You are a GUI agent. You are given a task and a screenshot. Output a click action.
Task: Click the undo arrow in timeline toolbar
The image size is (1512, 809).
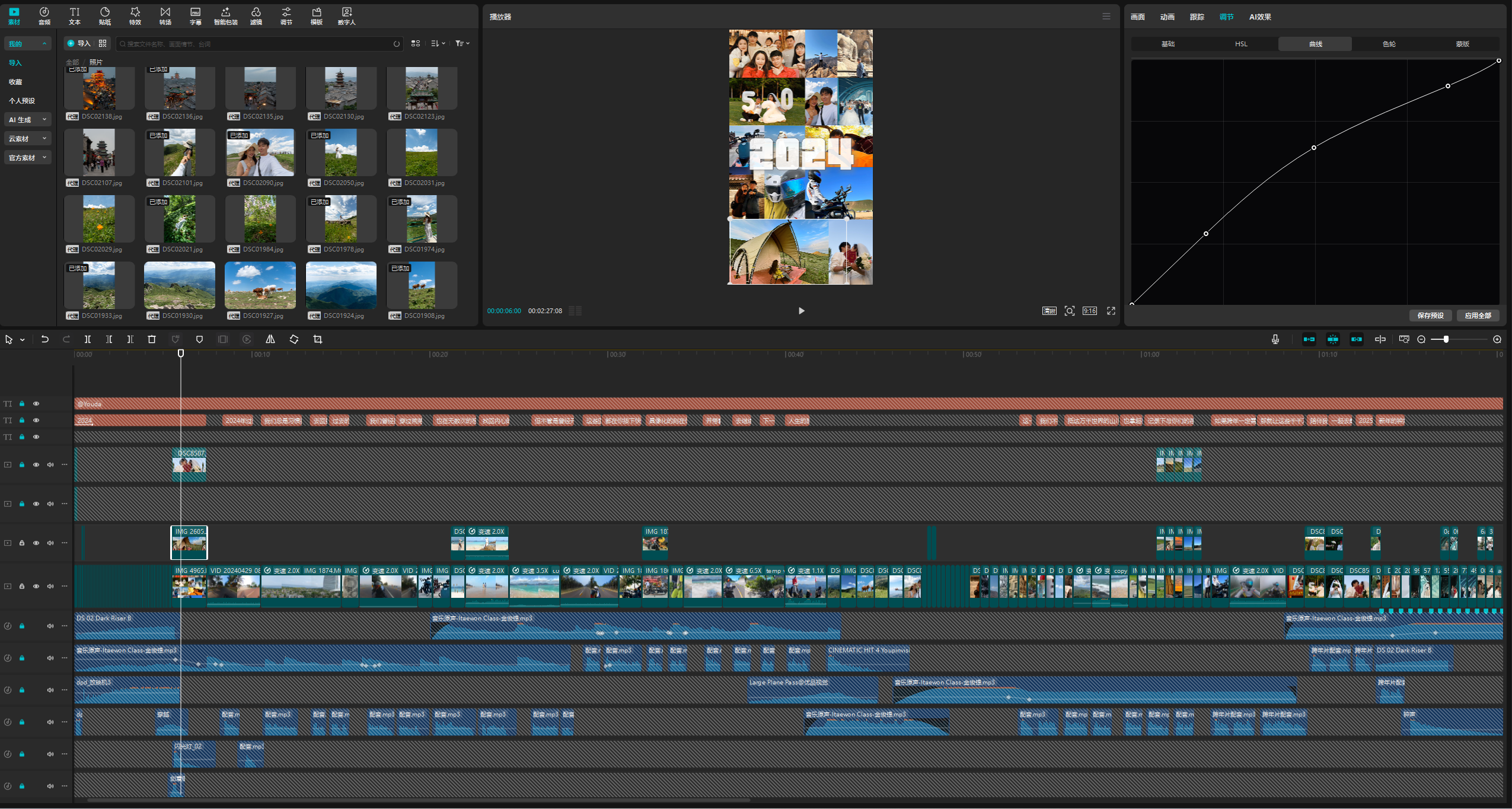[x=44, y=339]
